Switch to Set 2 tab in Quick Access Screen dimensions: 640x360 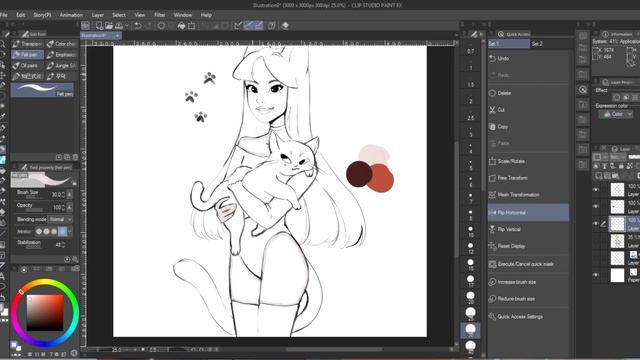click(x=549, y=44)
